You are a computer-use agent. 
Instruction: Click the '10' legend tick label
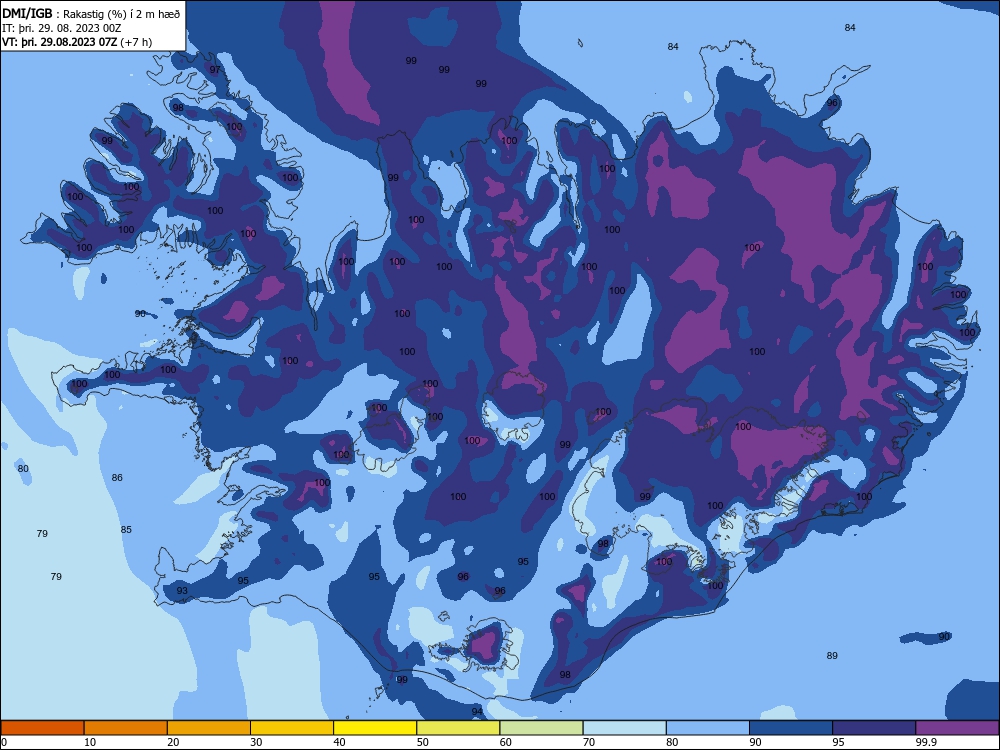(x=90, y=742)
